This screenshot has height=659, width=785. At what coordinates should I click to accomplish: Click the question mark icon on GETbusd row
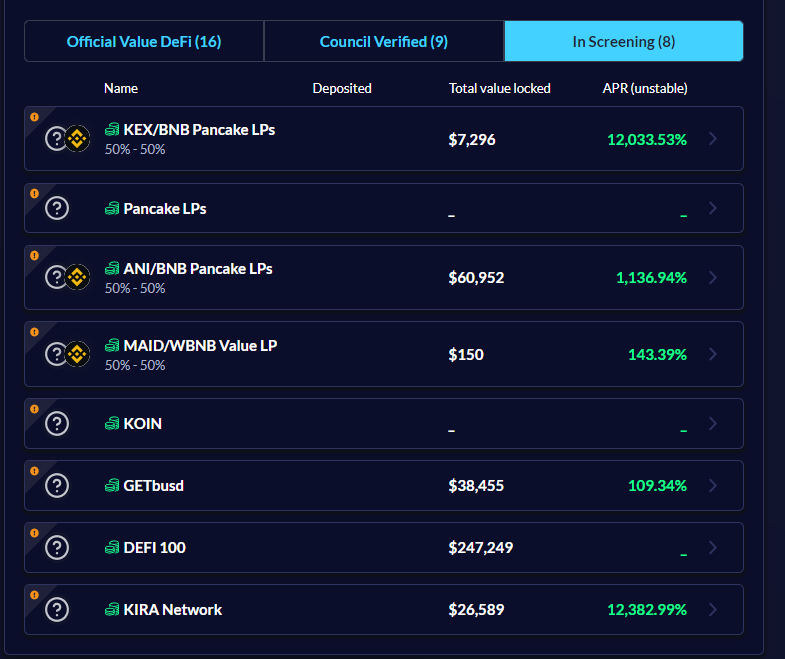click(x=57, y=486)
